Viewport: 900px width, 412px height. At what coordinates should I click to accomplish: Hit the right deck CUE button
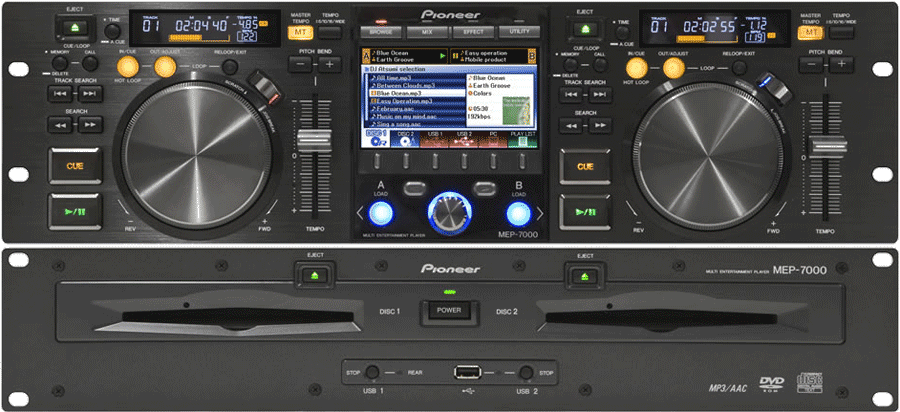pos(586,166)
